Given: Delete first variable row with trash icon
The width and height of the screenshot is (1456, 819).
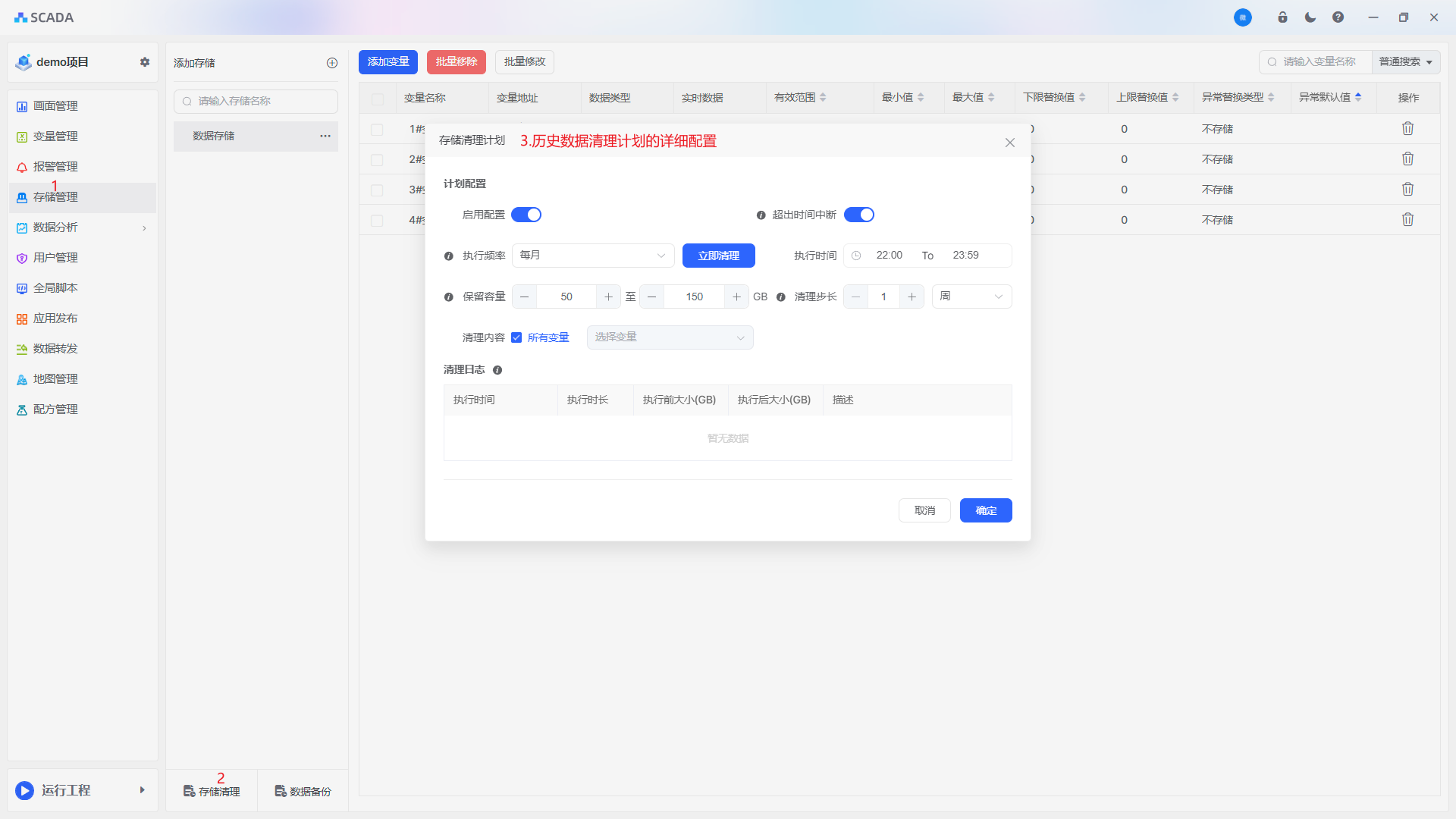Looking at the screenshot, I should click(x=1407, y=129).
